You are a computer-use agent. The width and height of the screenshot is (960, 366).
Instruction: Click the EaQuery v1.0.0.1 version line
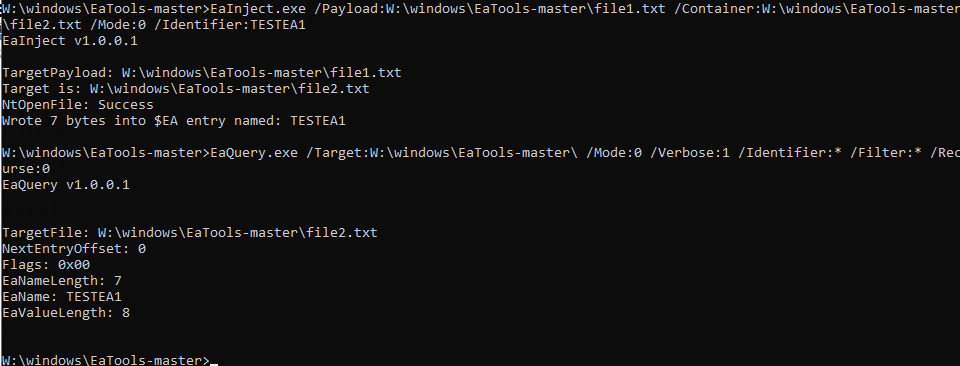(66, 184)
